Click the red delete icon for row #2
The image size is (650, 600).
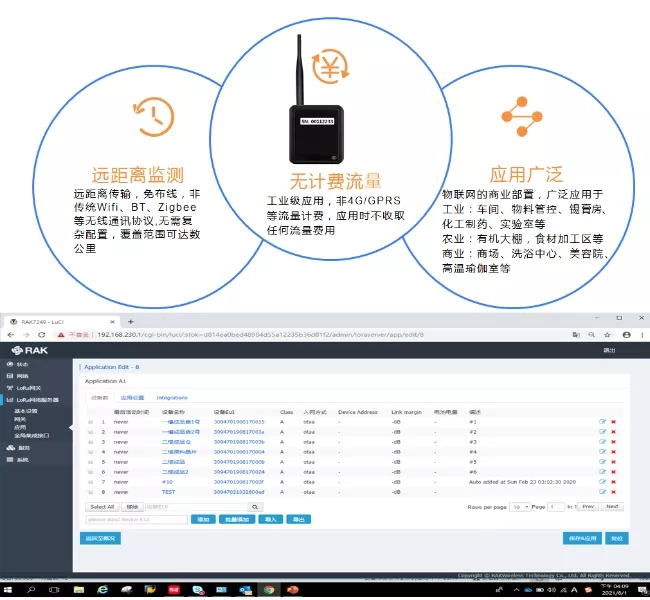click(x=614, y=432)
